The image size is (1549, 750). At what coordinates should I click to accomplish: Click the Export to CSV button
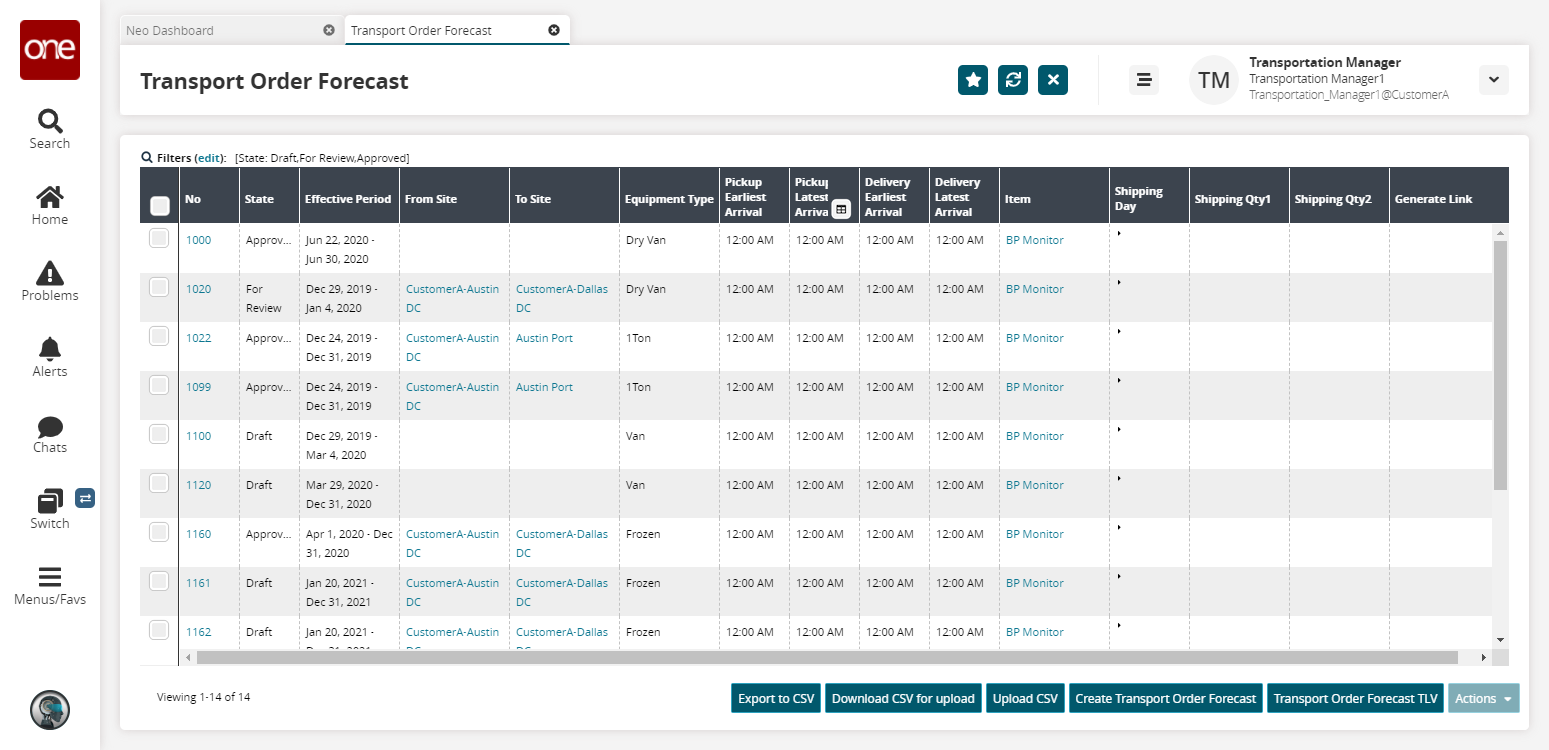[776, 699]
